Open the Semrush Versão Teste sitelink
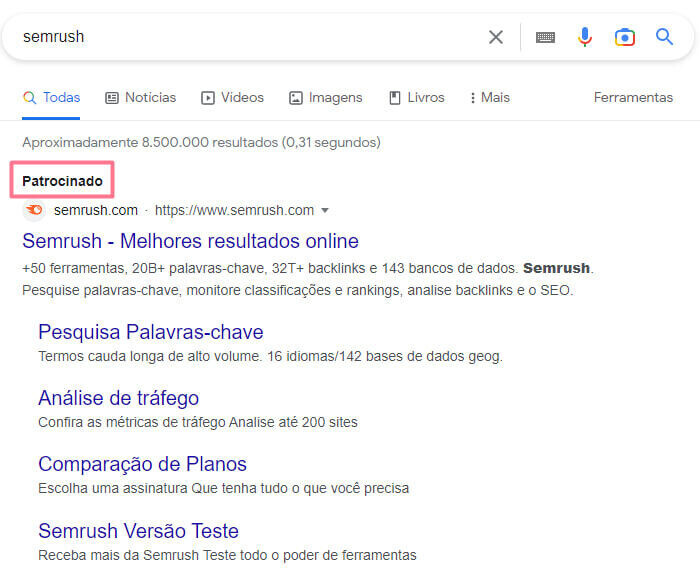700x582 pixels. pos(138,531)
